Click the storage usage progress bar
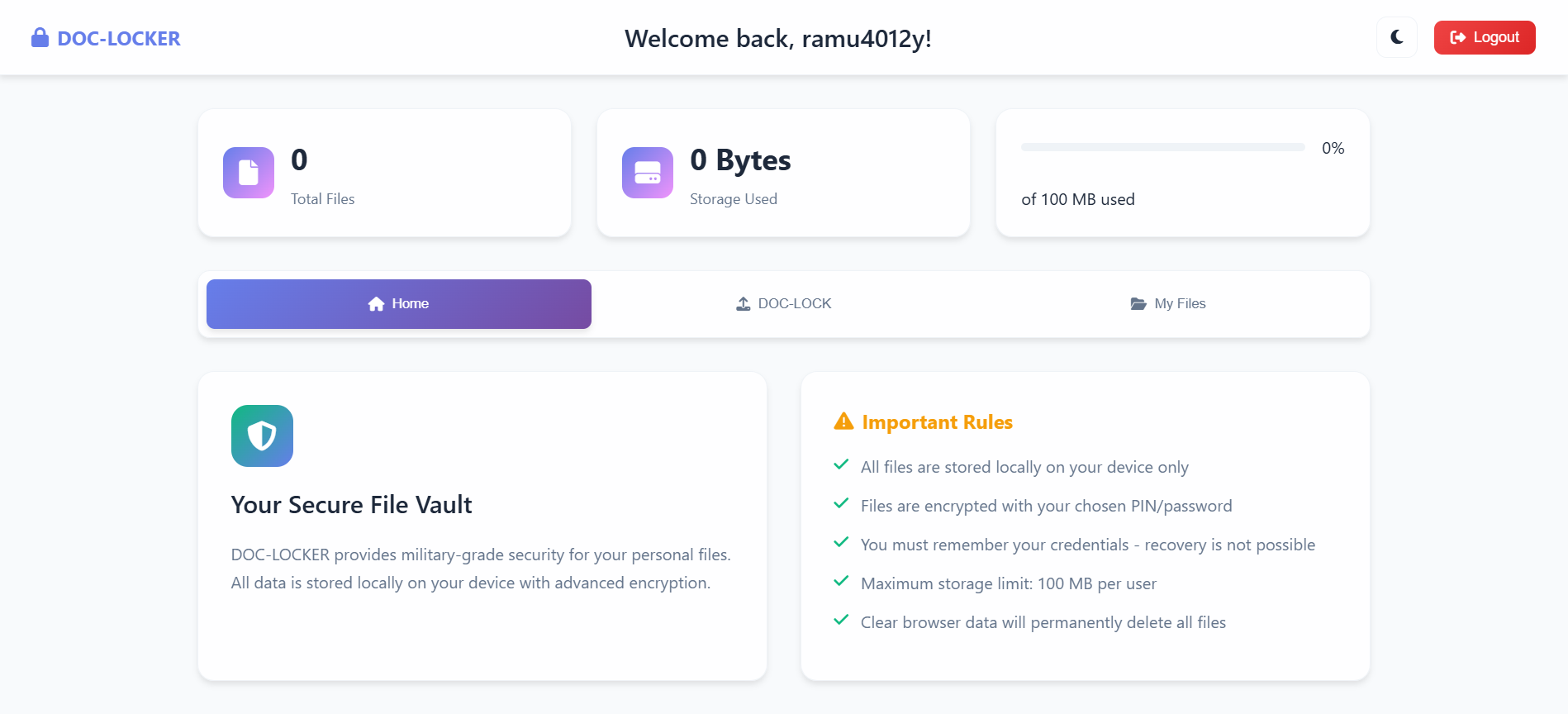This screenshot has width=1568, height=714. (1162, 147)
